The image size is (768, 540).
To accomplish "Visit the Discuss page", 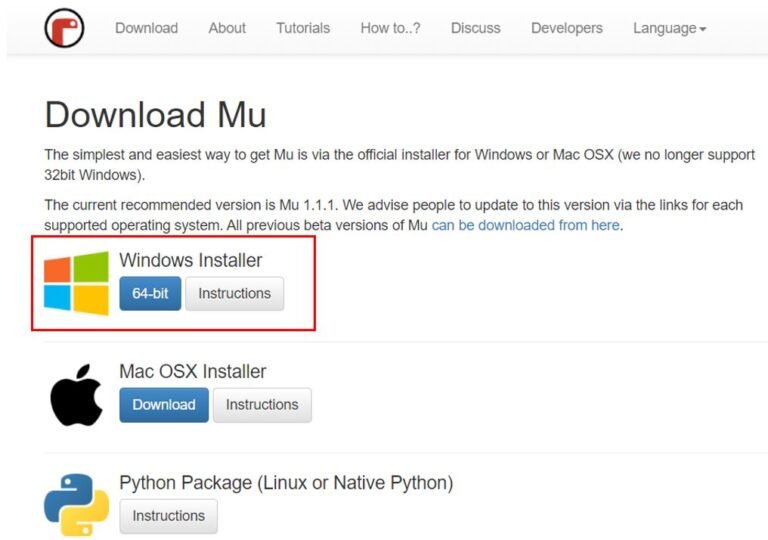I will [475, 28].
